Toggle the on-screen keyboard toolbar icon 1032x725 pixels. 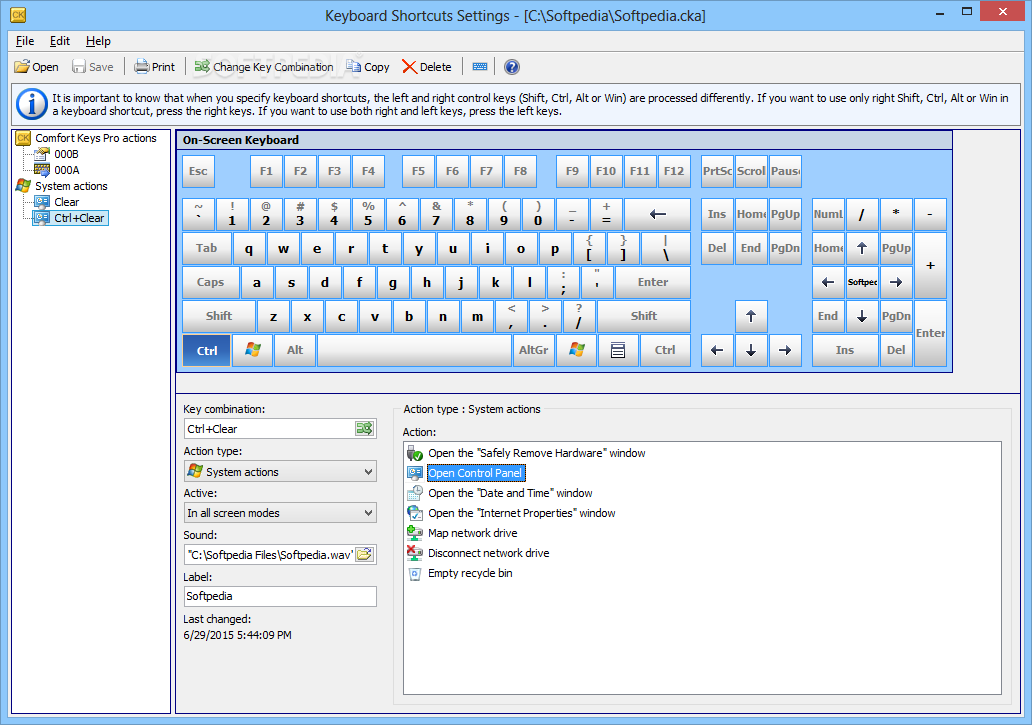(480, 66)
